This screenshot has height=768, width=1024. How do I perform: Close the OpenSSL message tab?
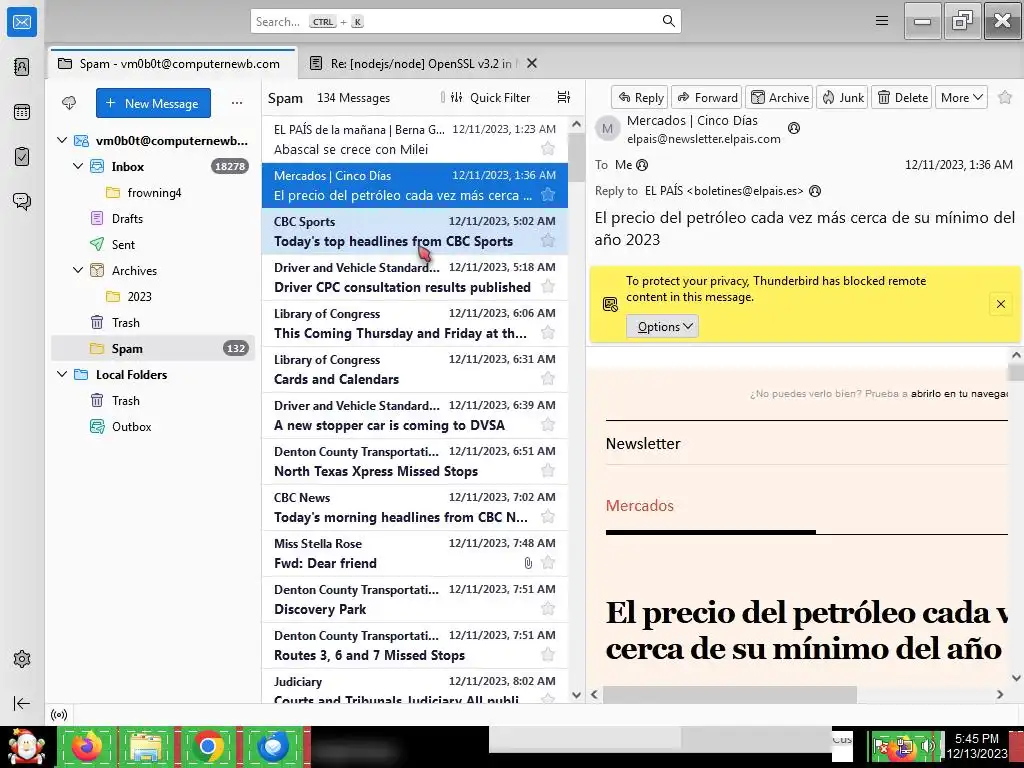[x=532, y=63]
